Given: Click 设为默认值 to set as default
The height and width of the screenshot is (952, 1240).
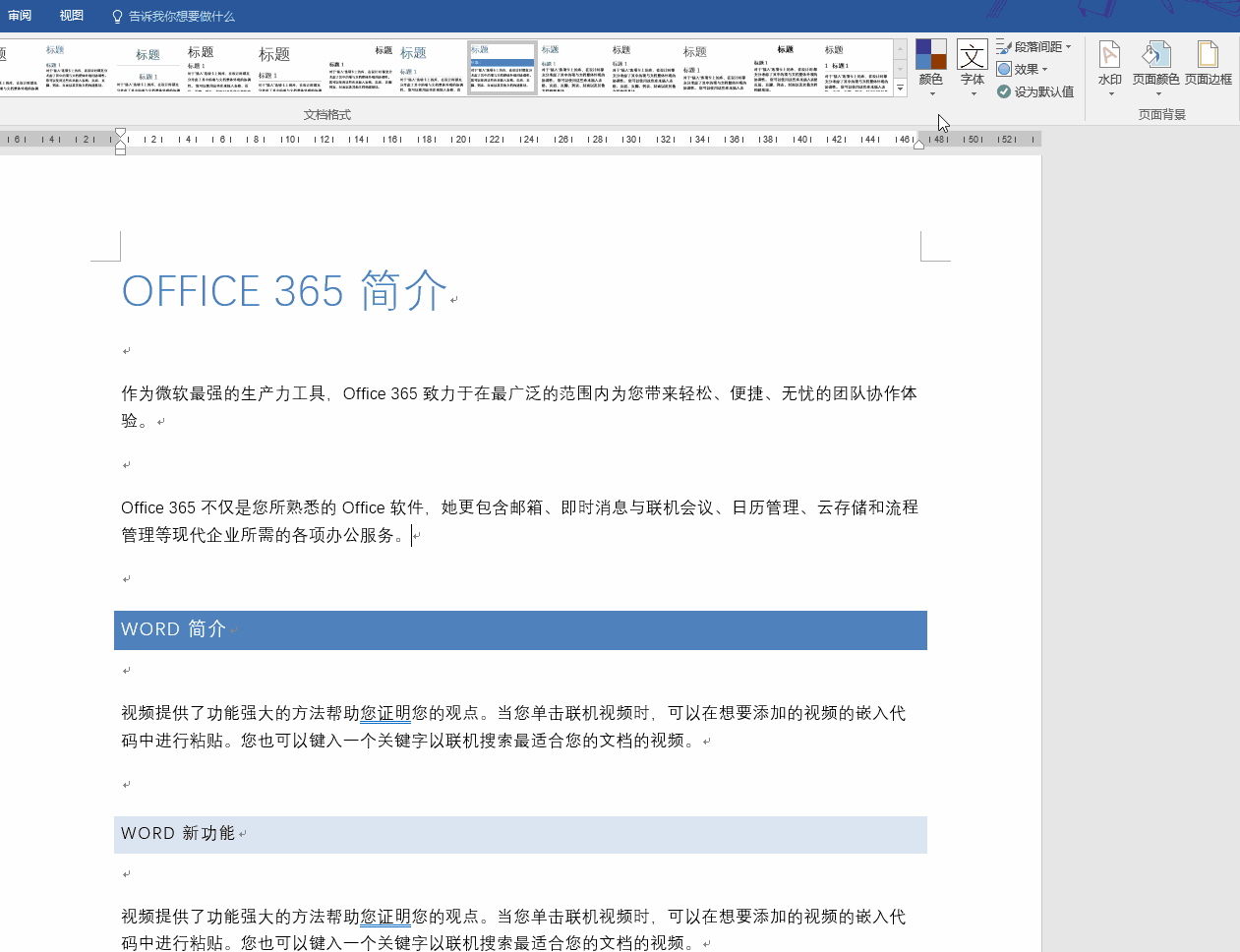Looking at the screenshot, I should (1034, 91).
